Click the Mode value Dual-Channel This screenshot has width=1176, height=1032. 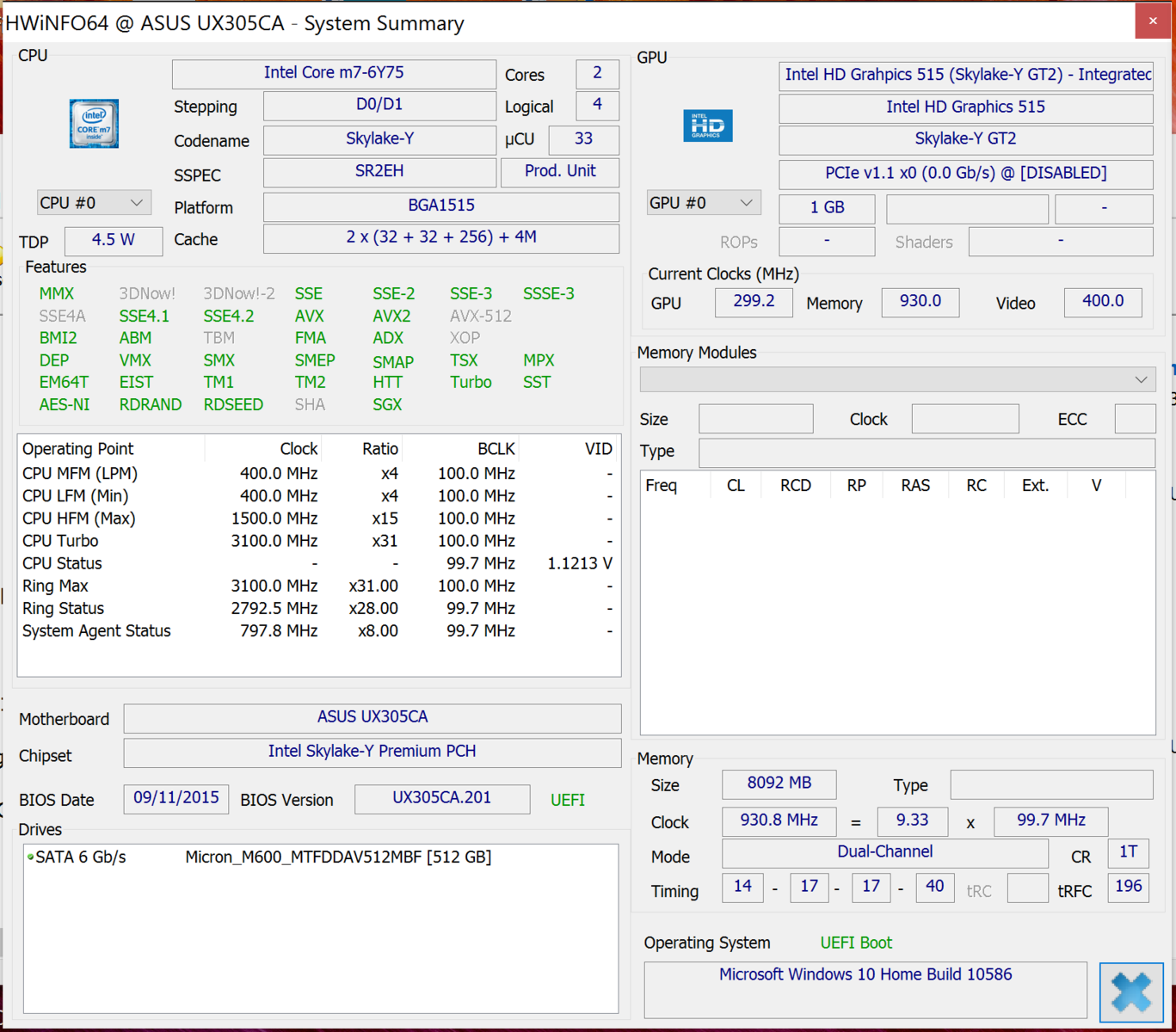885,853
